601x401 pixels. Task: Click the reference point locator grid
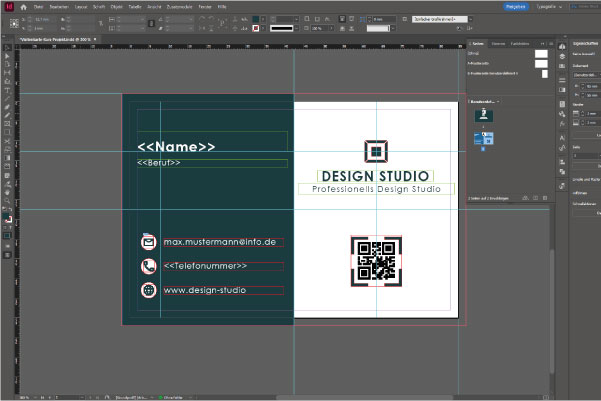pyautogui.click(x=14, y=23)
